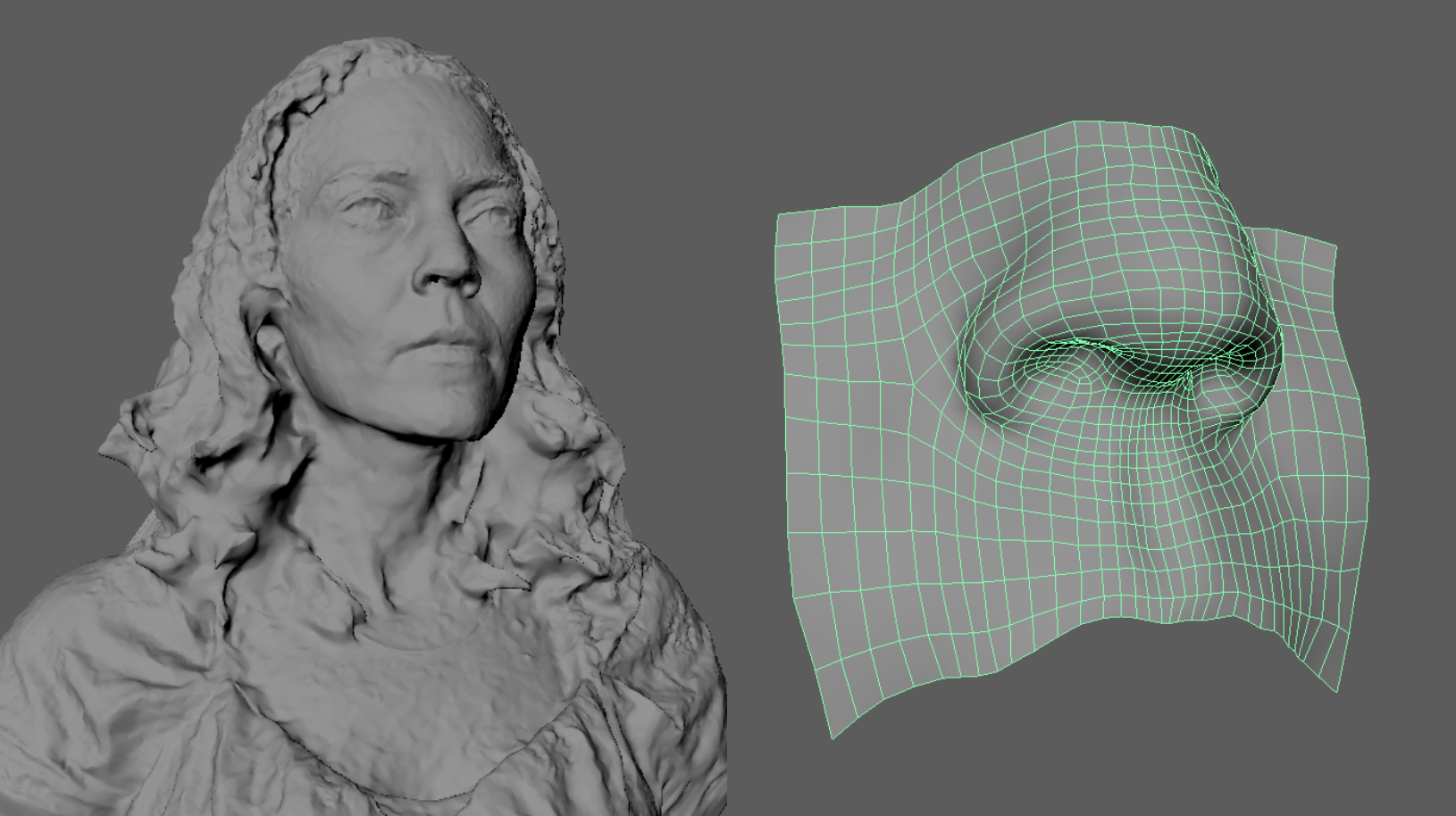
Task: Select the bottom-right corner of wireframe mesh
Action: (x=1336, y=688)
